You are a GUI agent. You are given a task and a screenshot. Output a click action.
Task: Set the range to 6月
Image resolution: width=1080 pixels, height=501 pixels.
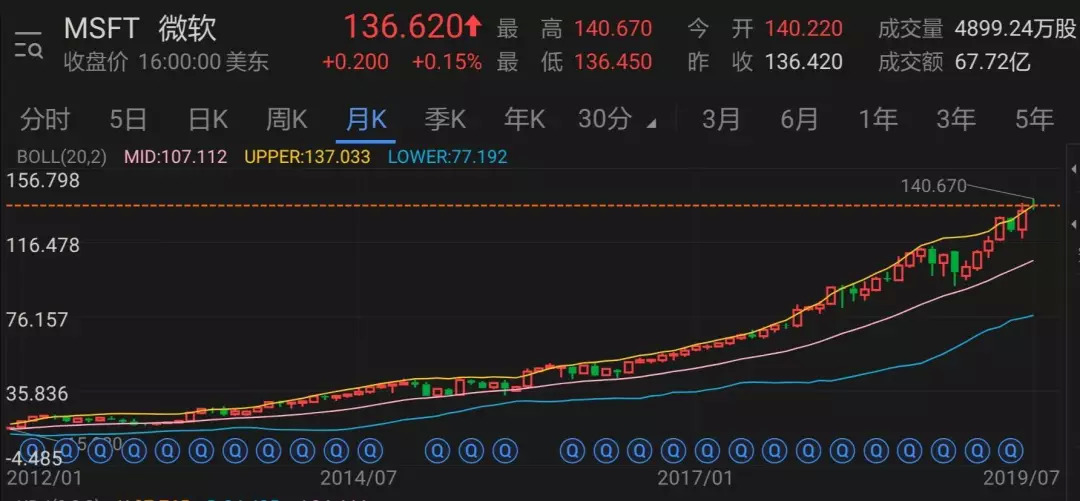(800, 120)
